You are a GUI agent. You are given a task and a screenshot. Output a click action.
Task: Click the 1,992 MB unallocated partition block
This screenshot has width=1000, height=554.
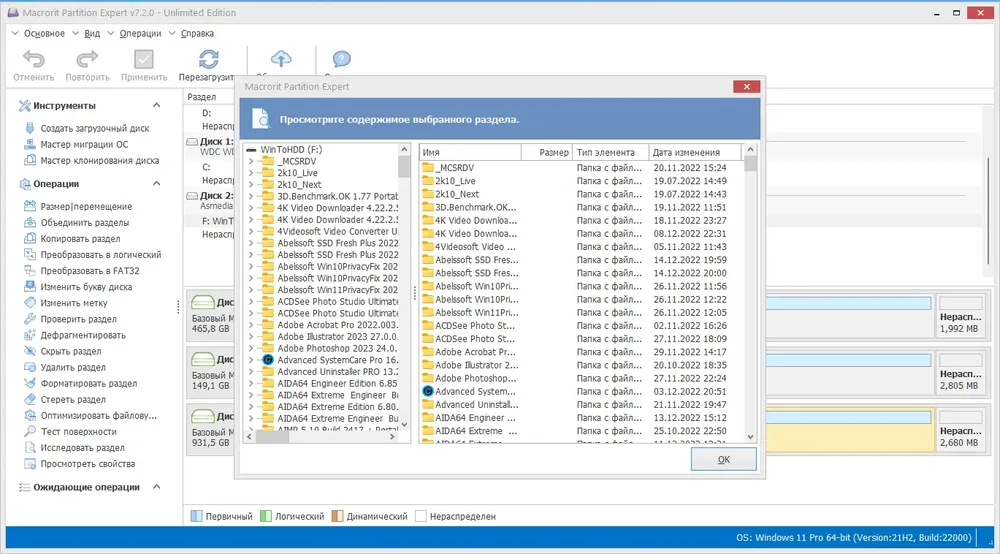960,317
